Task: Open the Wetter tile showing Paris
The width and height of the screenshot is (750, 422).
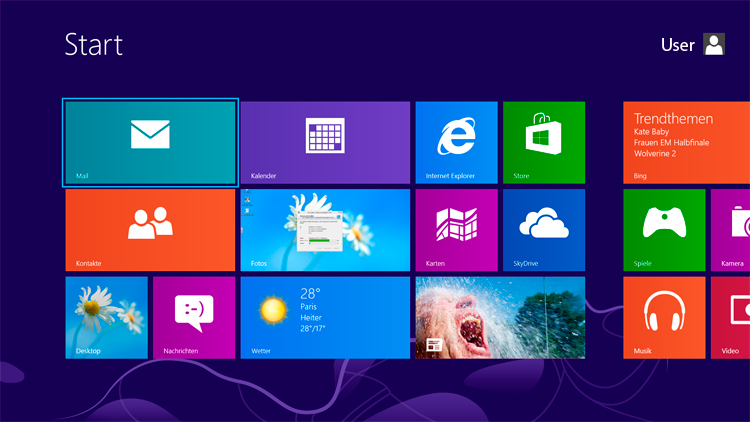Action: point(325,317)
